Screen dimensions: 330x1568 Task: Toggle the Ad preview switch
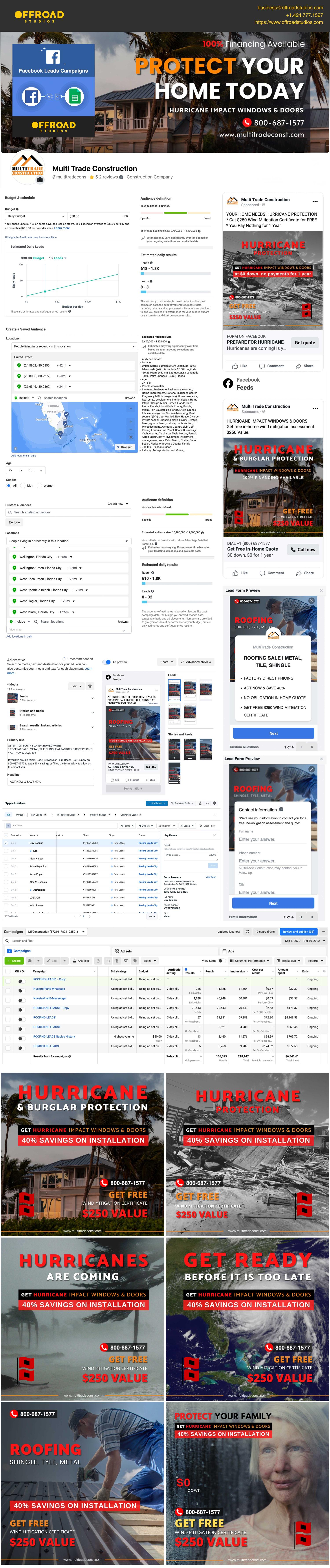[108, 662]
